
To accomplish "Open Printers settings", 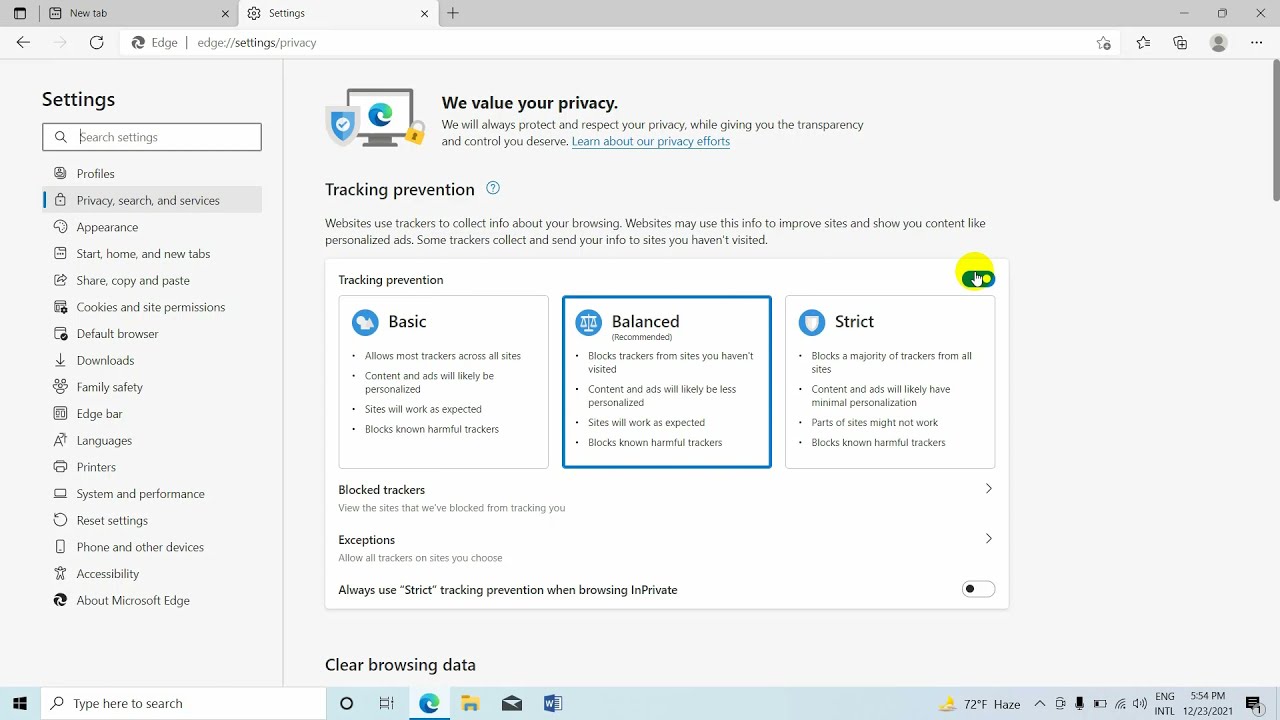I will click(152, 467).
